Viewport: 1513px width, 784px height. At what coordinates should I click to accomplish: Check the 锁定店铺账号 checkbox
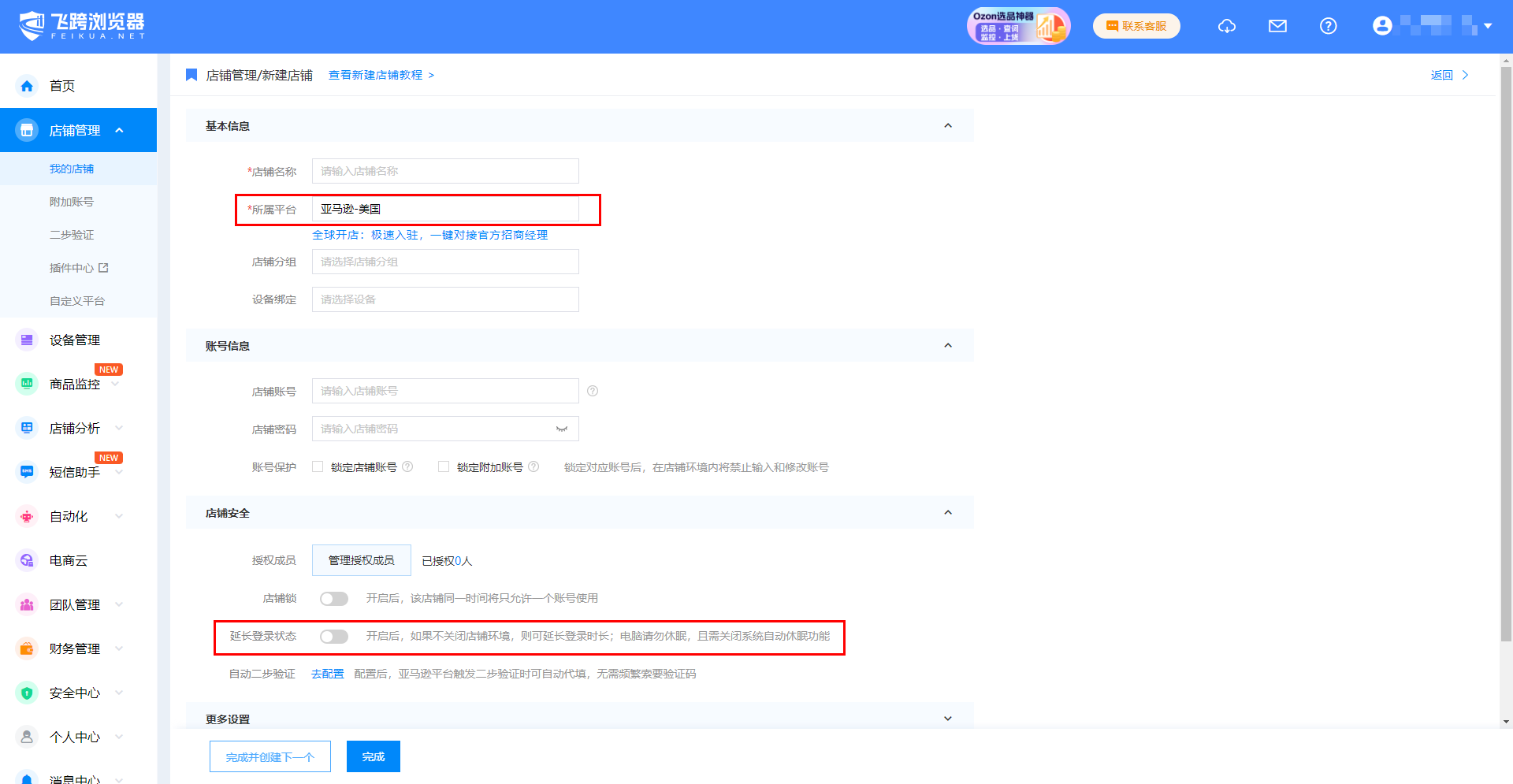pyautogui.click(x=318, y=466)
